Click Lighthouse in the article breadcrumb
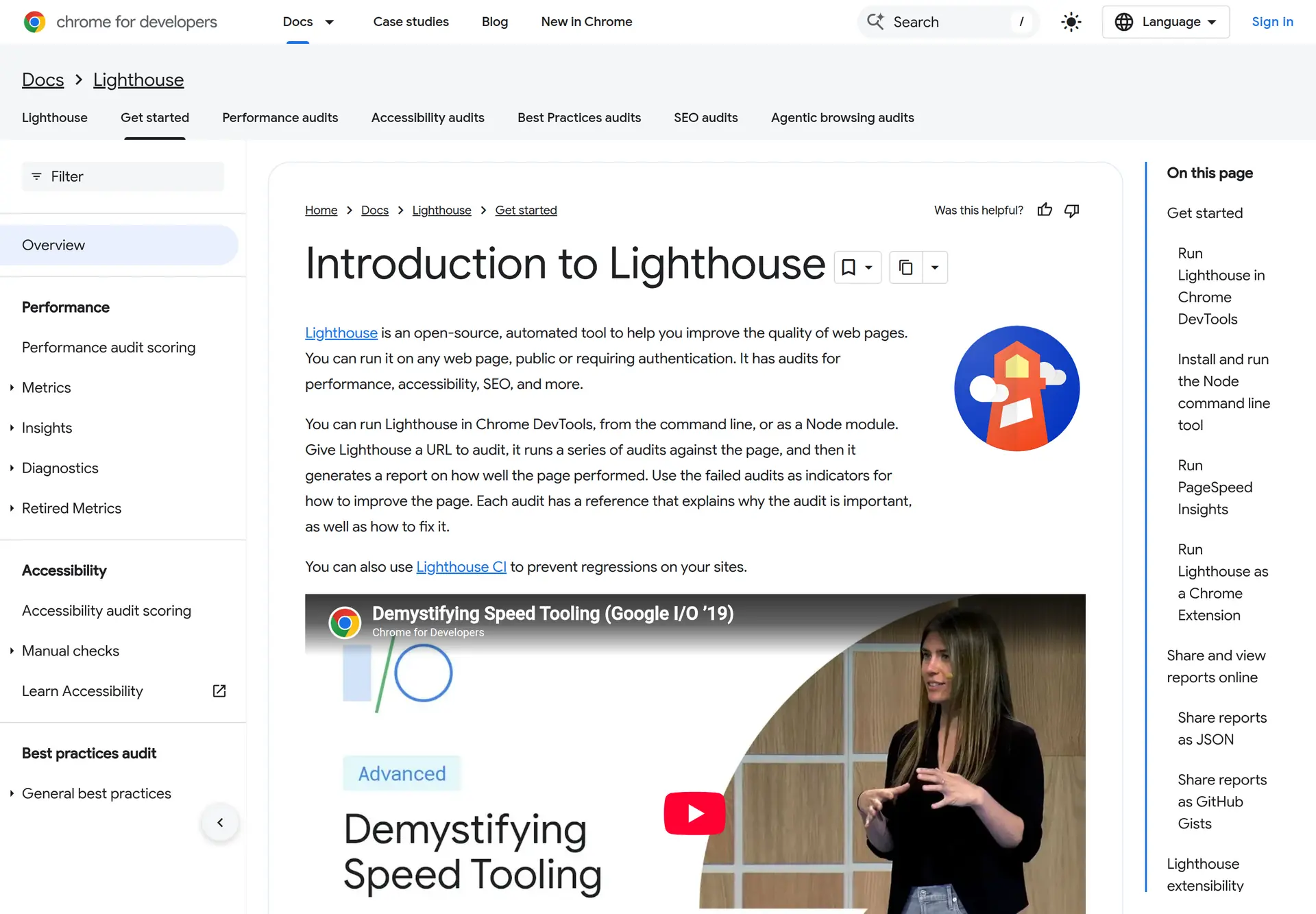 click(441, 211)
